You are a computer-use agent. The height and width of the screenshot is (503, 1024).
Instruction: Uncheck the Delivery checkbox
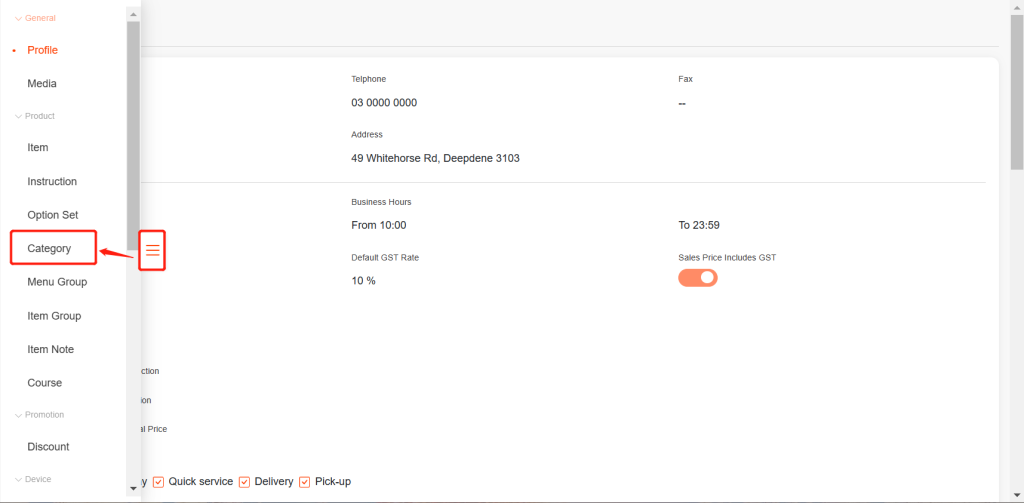[245, 482]
